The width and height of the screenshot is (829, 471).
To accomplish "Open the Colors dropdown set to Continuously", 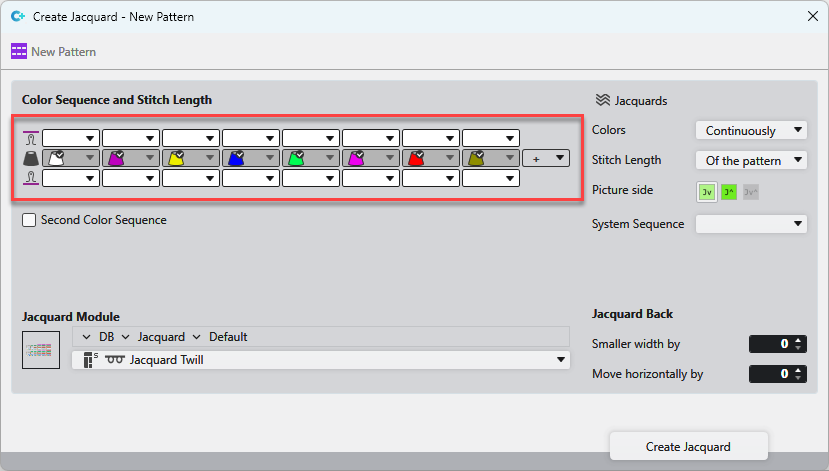I will coord(750,130).
